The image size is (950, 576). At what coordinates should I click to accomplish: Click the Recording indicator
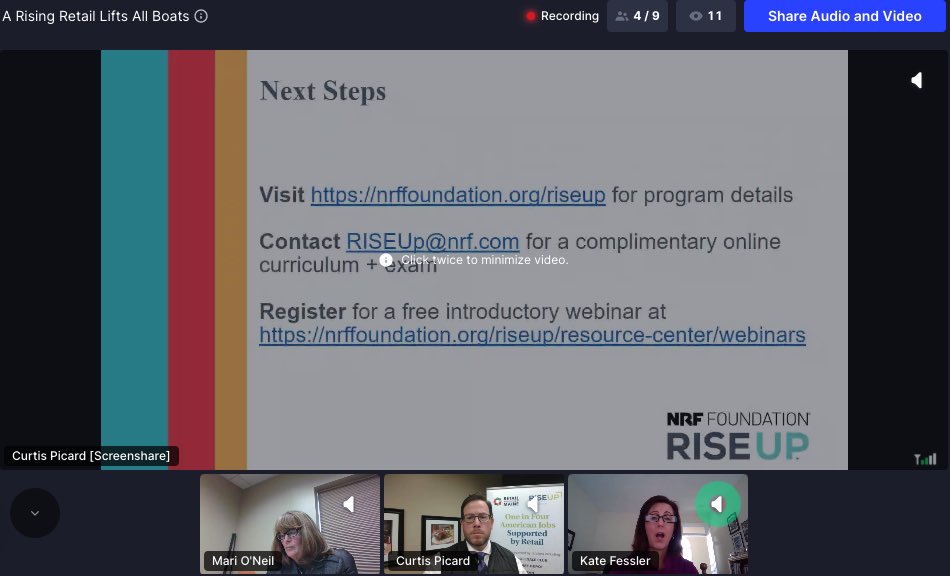pos(562,16)
